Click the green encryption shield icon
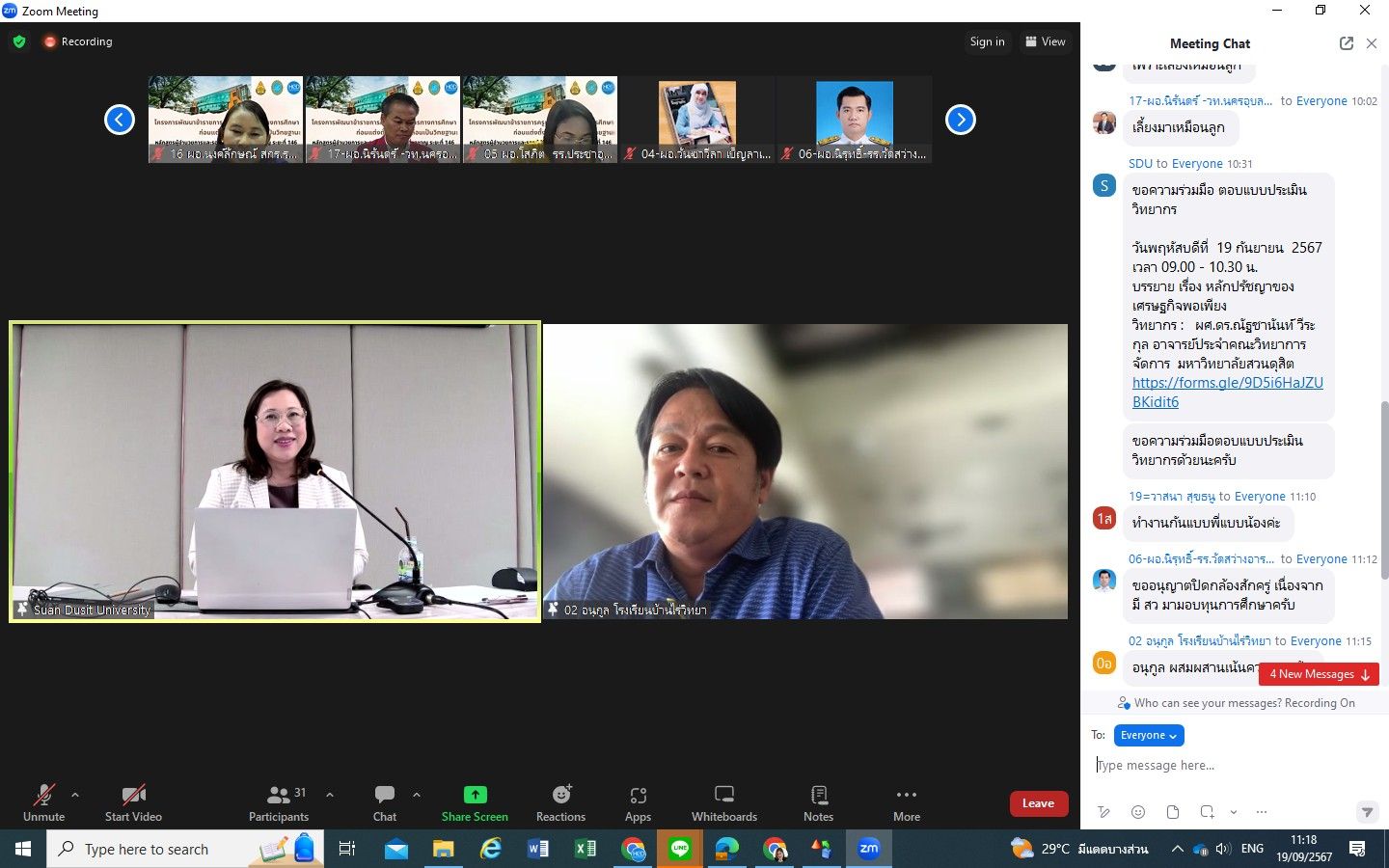This screenshot has height=868, width=1389. 19,41
